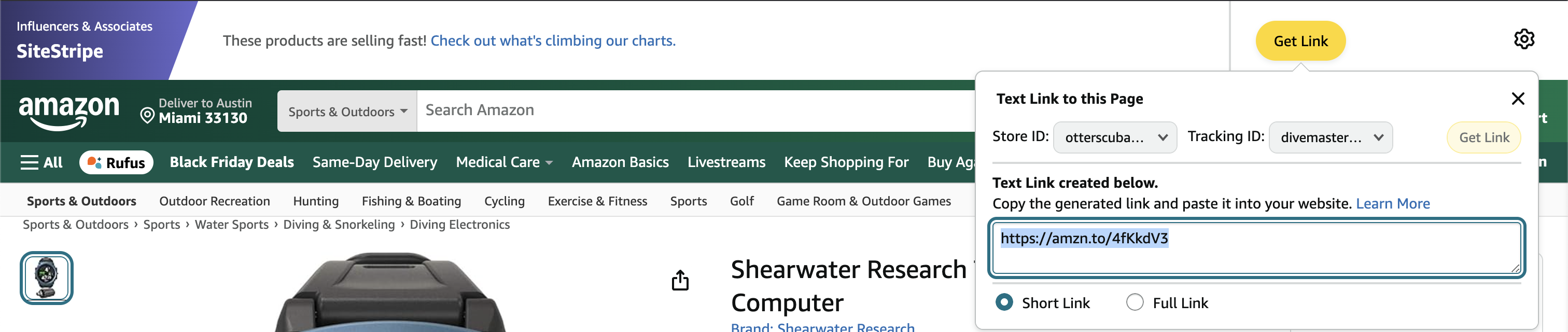Open the Tracking ID dropdown

(1330, 137)
